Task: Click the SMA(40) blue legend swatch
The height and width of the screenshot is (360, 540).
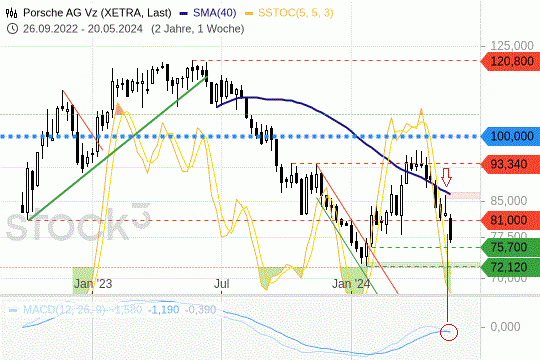Action: (184, 13)
